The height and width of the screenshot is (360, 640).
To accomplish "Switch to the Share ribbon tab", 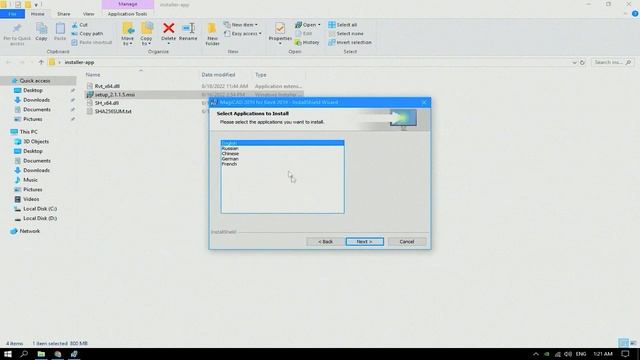I will click(x=63, y=14).
